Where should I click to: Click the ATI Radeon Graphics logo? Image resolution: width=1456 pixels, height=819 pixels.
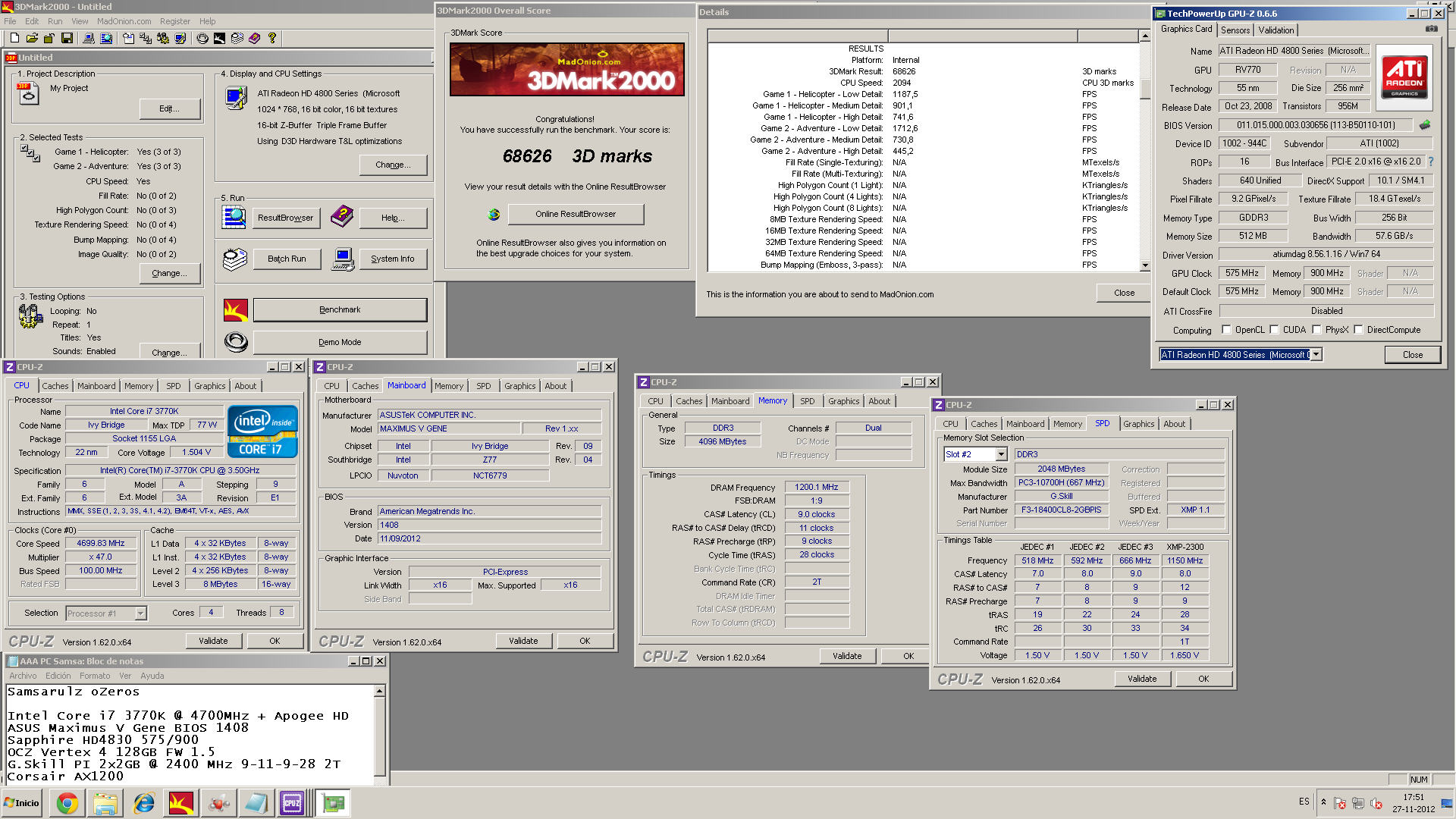[1404, 78]
